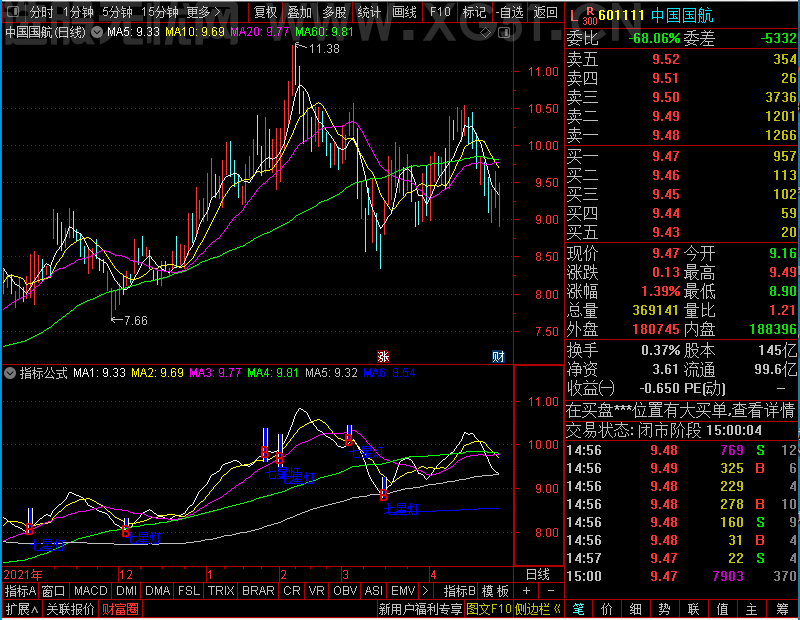Open the 关联报价 related quotes tab
The image size is (800, 620).
pos(70,609)
